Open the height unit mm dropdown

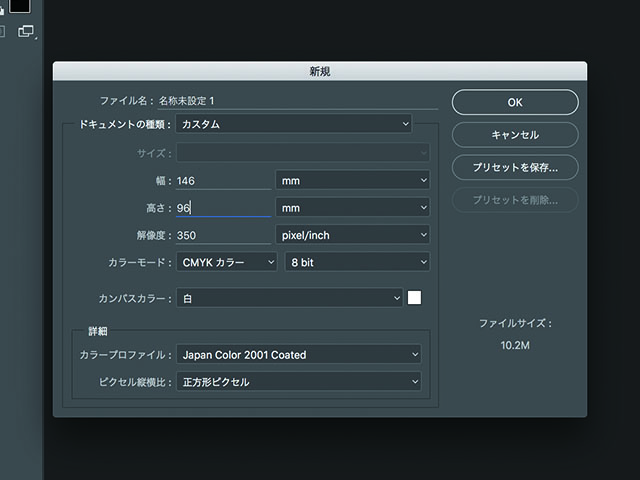(353, 207)
